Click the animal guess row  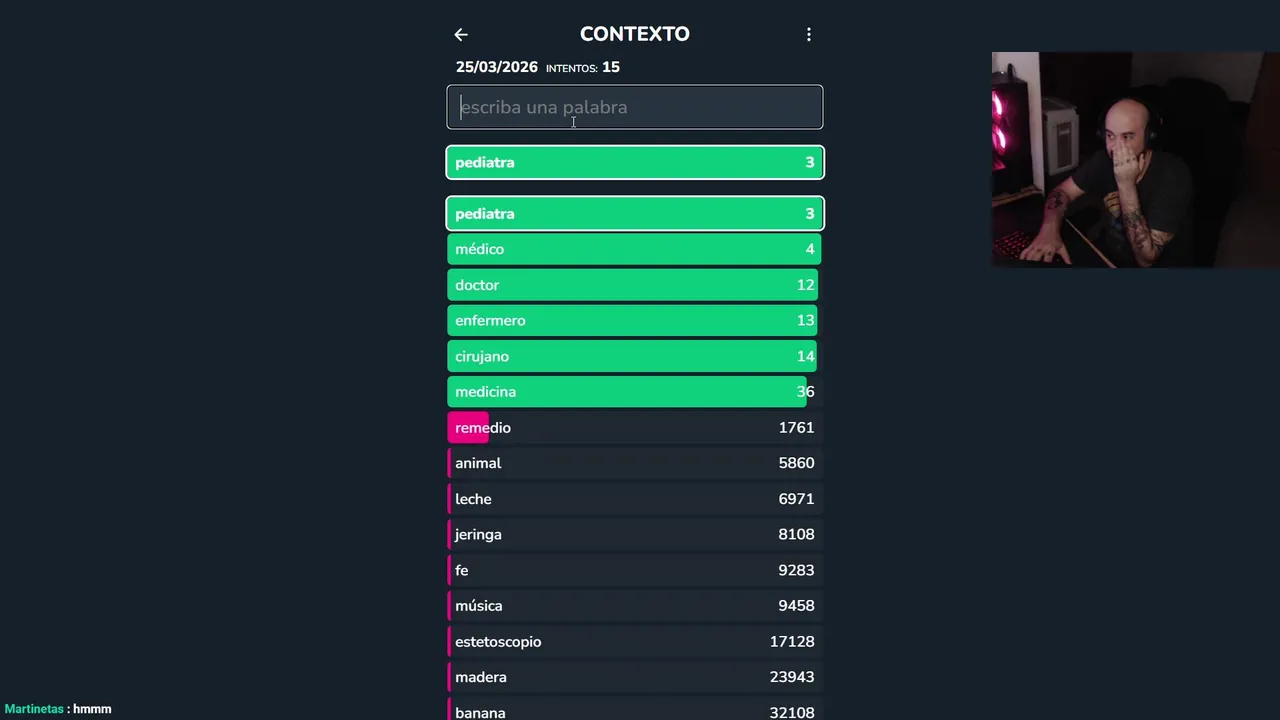(x=635, y=463)
